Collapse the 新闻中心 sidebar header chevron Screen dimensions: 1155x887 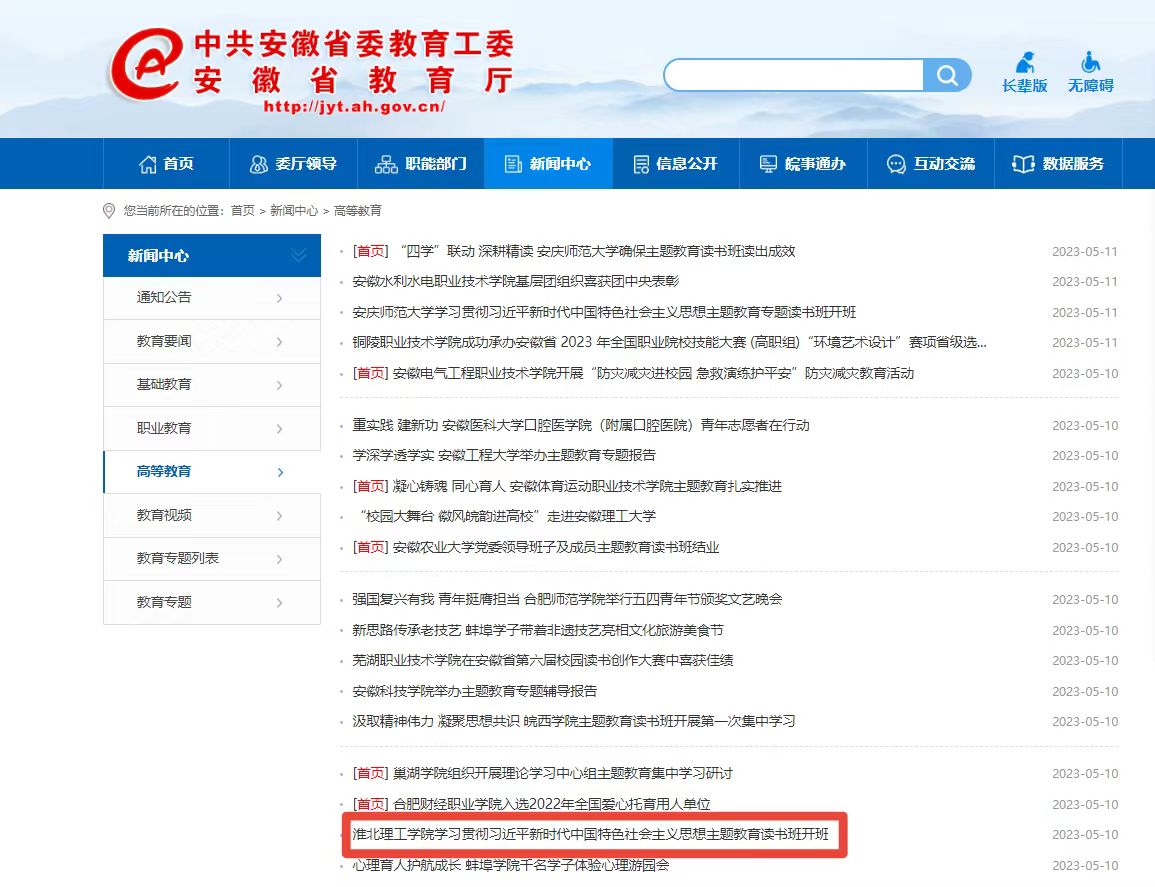tap(298, 256)
